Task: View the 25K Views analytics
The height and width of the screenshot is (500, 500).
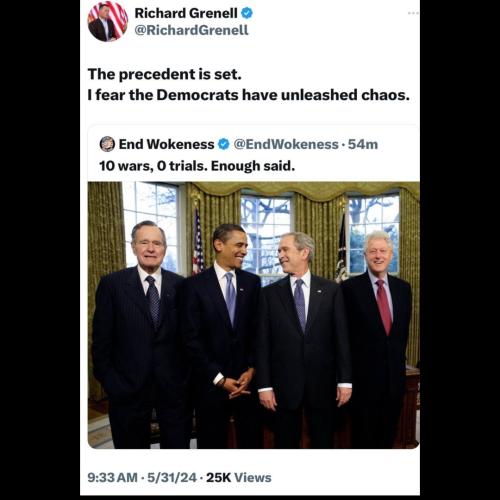Action: click(239, 477)
